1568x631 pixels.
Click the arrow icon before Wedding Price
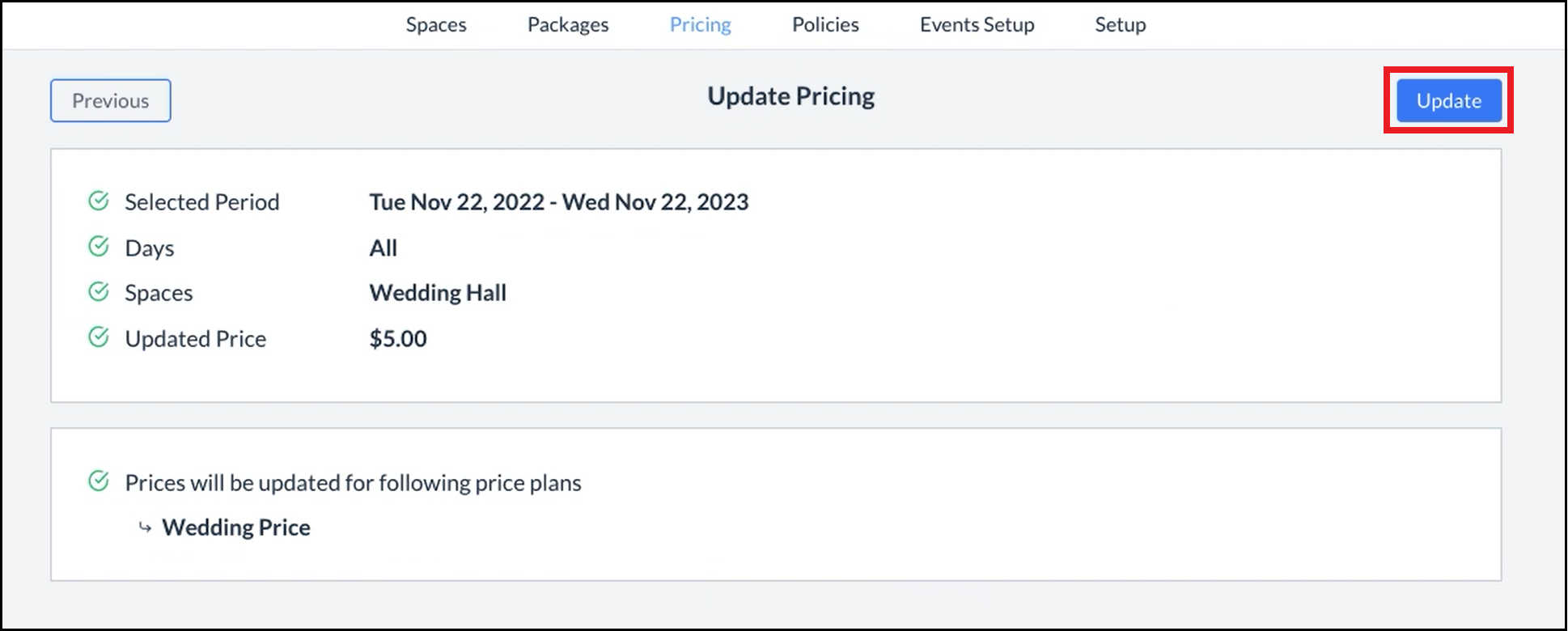[145, 527]
